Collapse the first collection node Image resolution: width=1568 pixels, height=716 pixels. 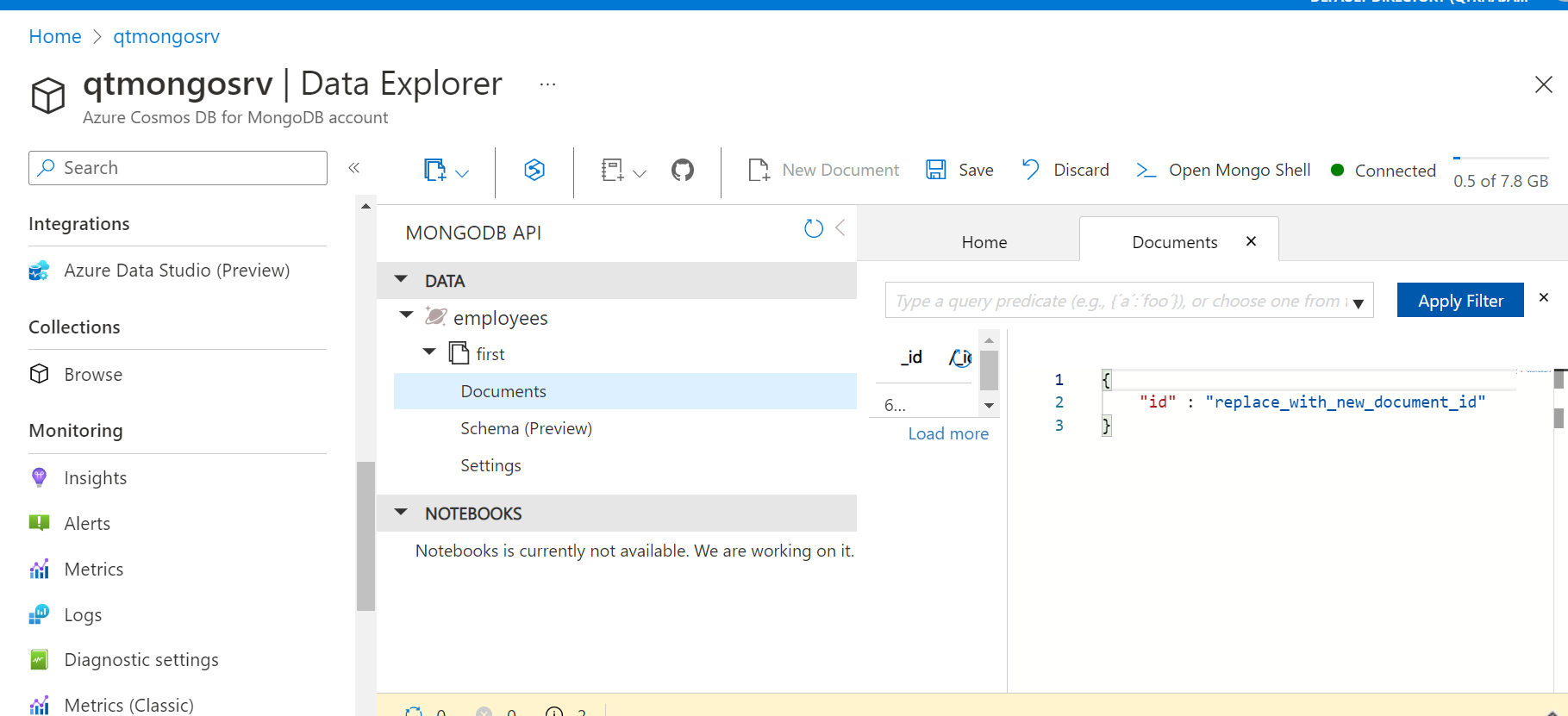point(429,352)
